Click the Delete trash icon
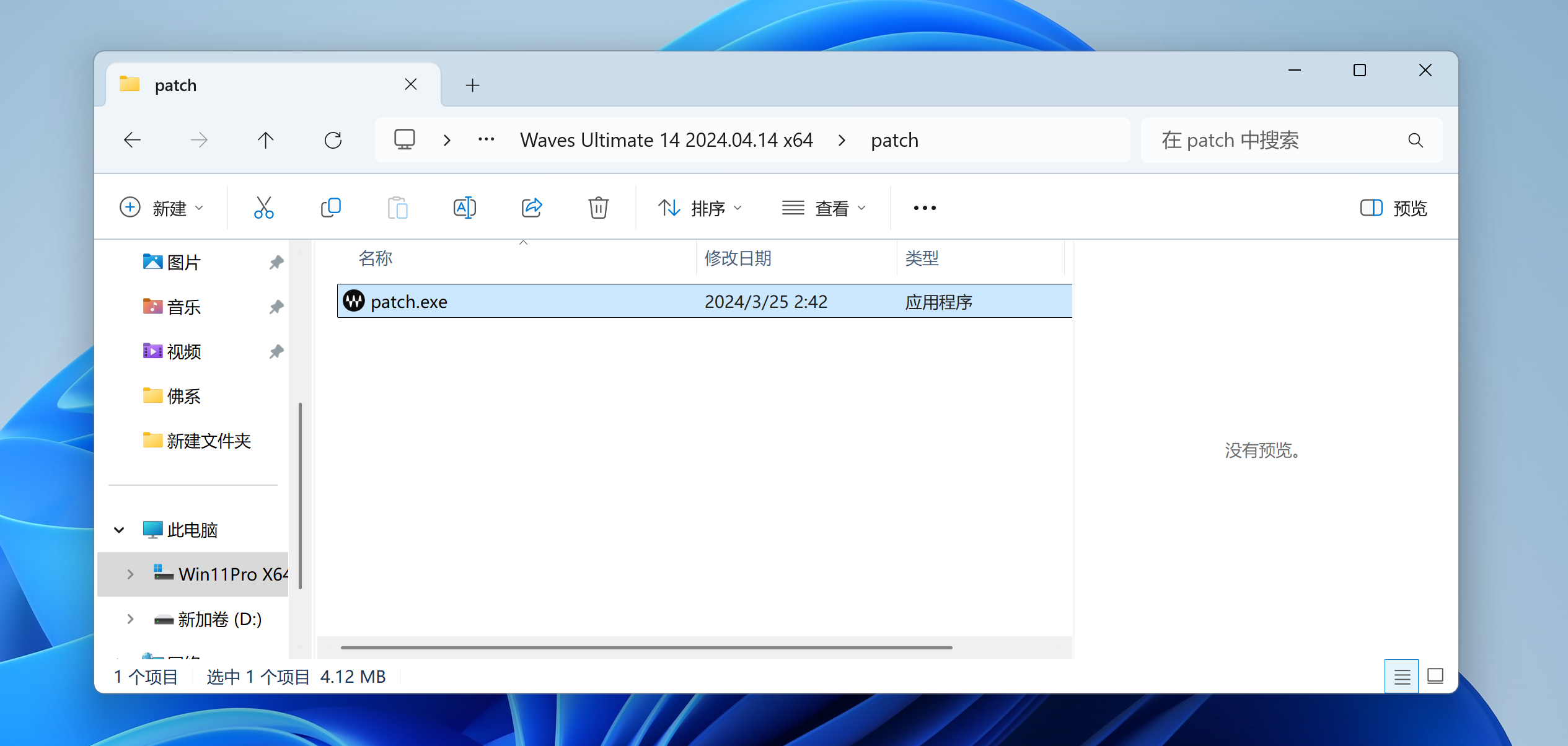The height and width of the screenshot is (746, 1568). 598,208
